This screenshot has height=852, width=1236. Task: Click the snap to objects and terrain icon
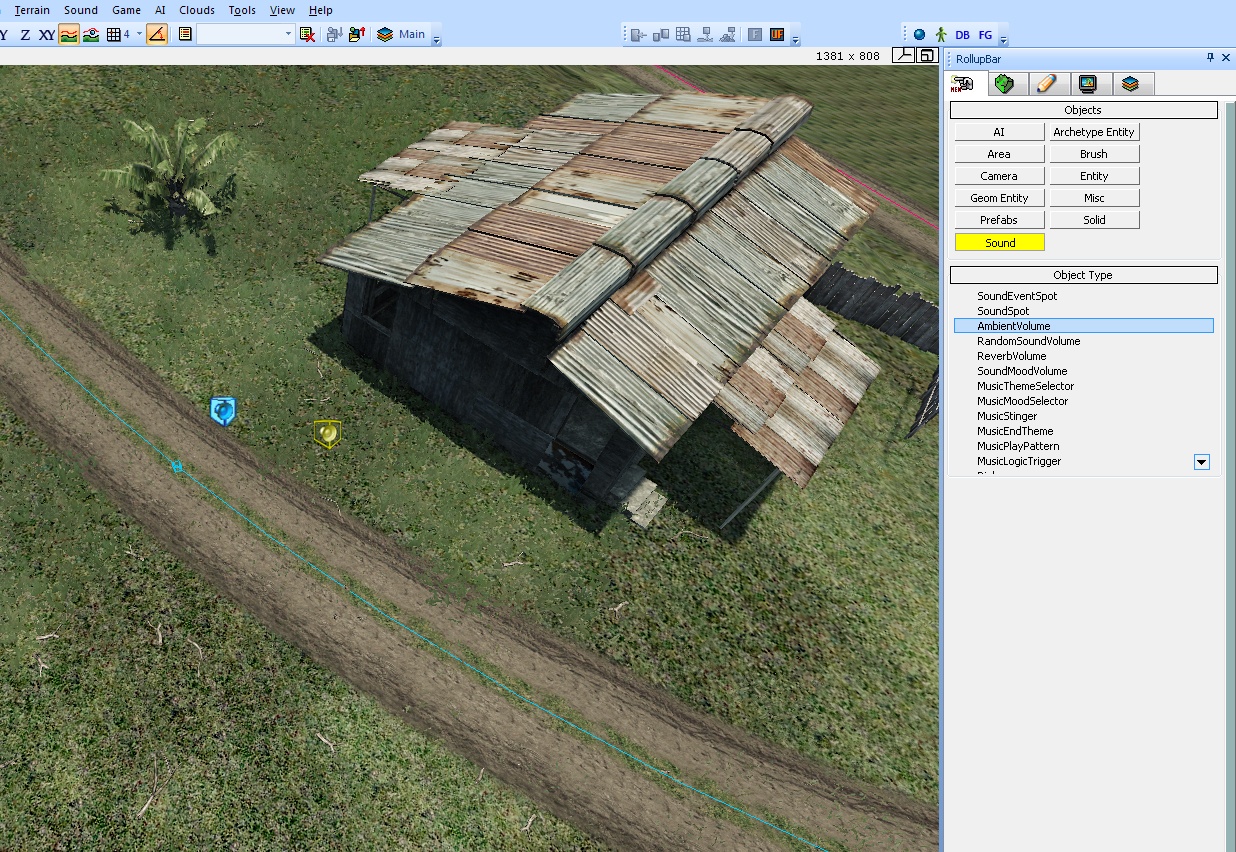[91, 34]
